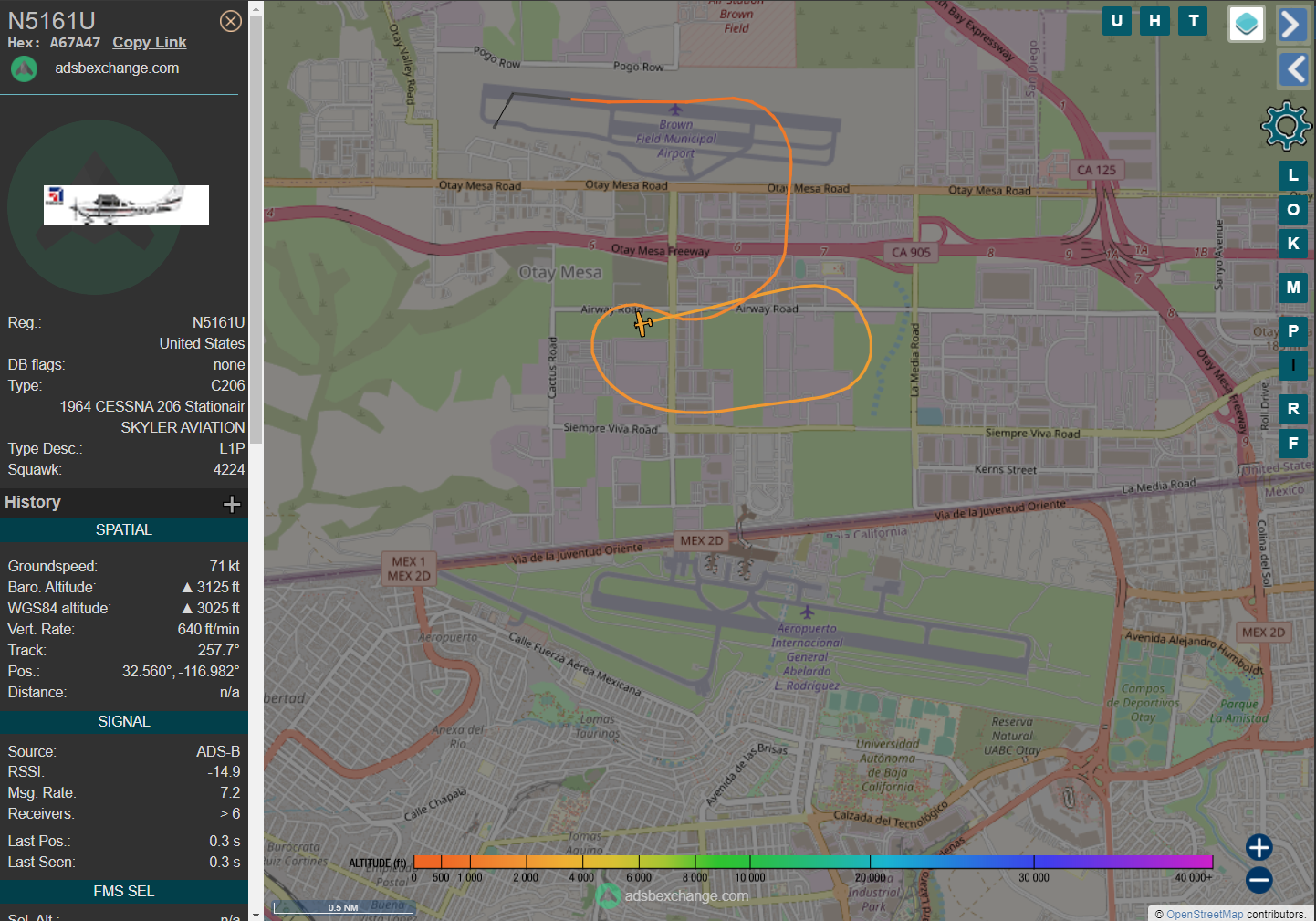This screenshot has height=921, width=1316.
Task: Click the Squawk value 4224
Action: (x=229, y=470)
